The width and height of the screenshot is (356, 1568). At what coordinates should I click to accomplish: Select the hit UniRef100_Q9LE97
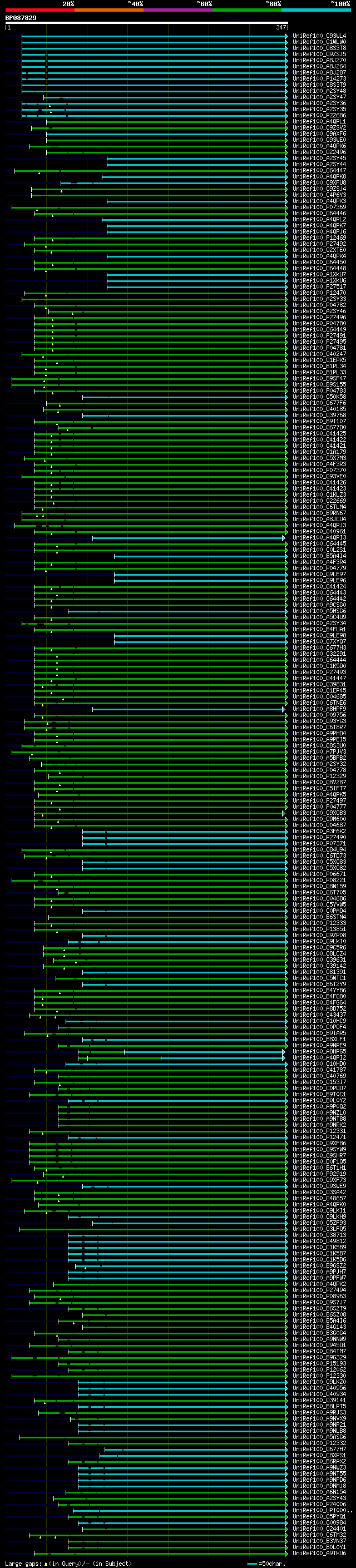(x=319, y=575)
